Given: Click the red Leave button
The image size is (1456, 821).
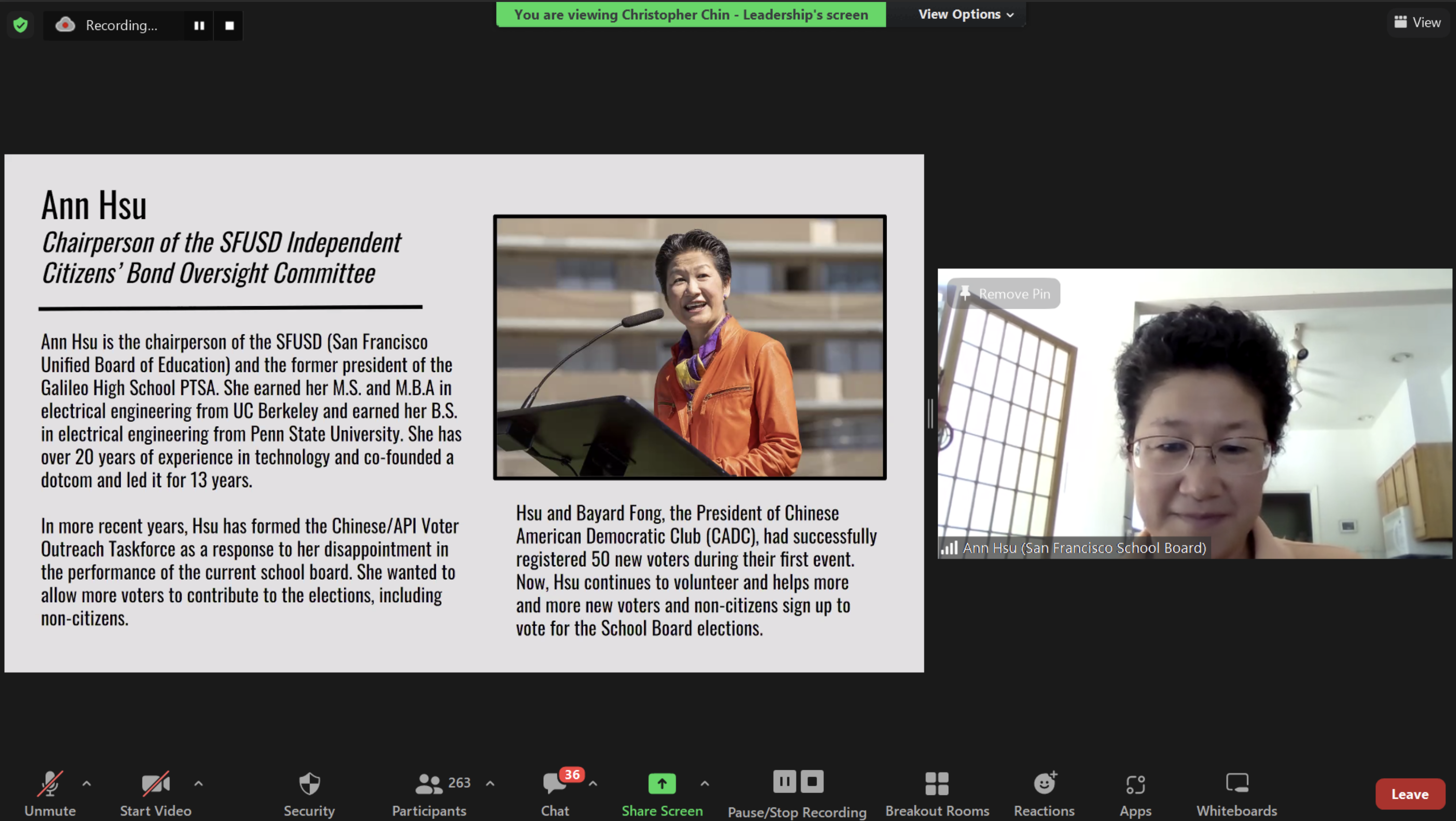Looking at the screenshot, I should pyautogui.click(x=1410, y=794).
